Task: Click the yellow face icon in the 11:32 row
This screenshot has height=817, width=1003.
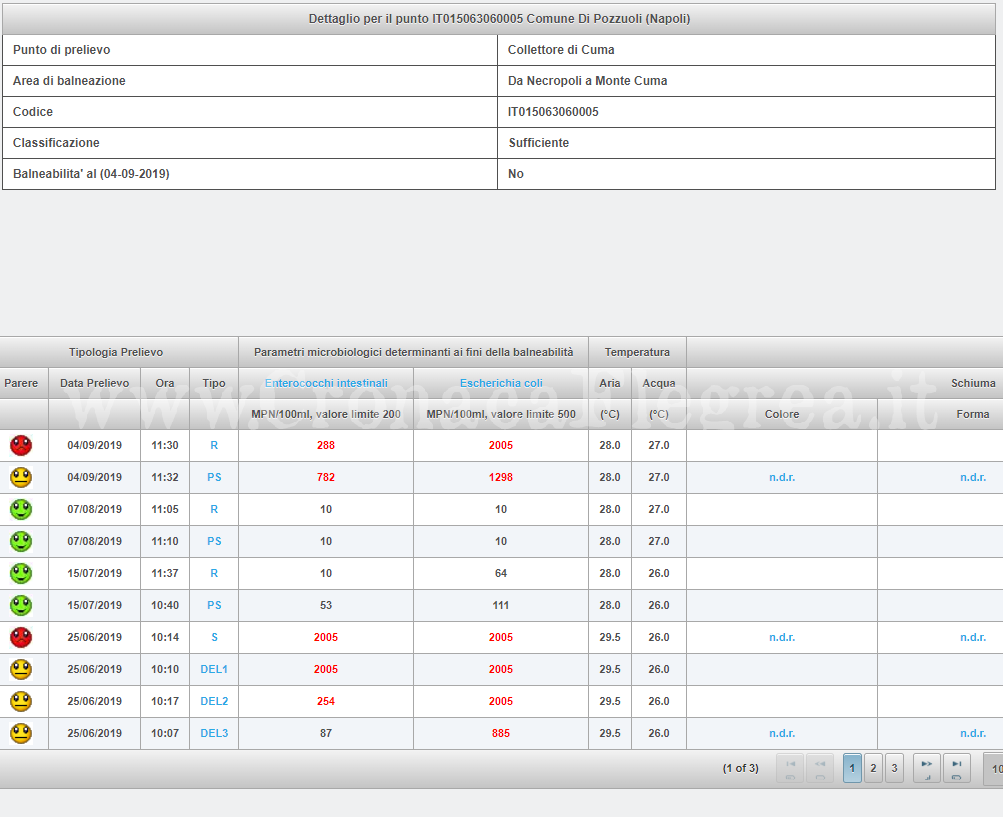Action: [21, 477]
